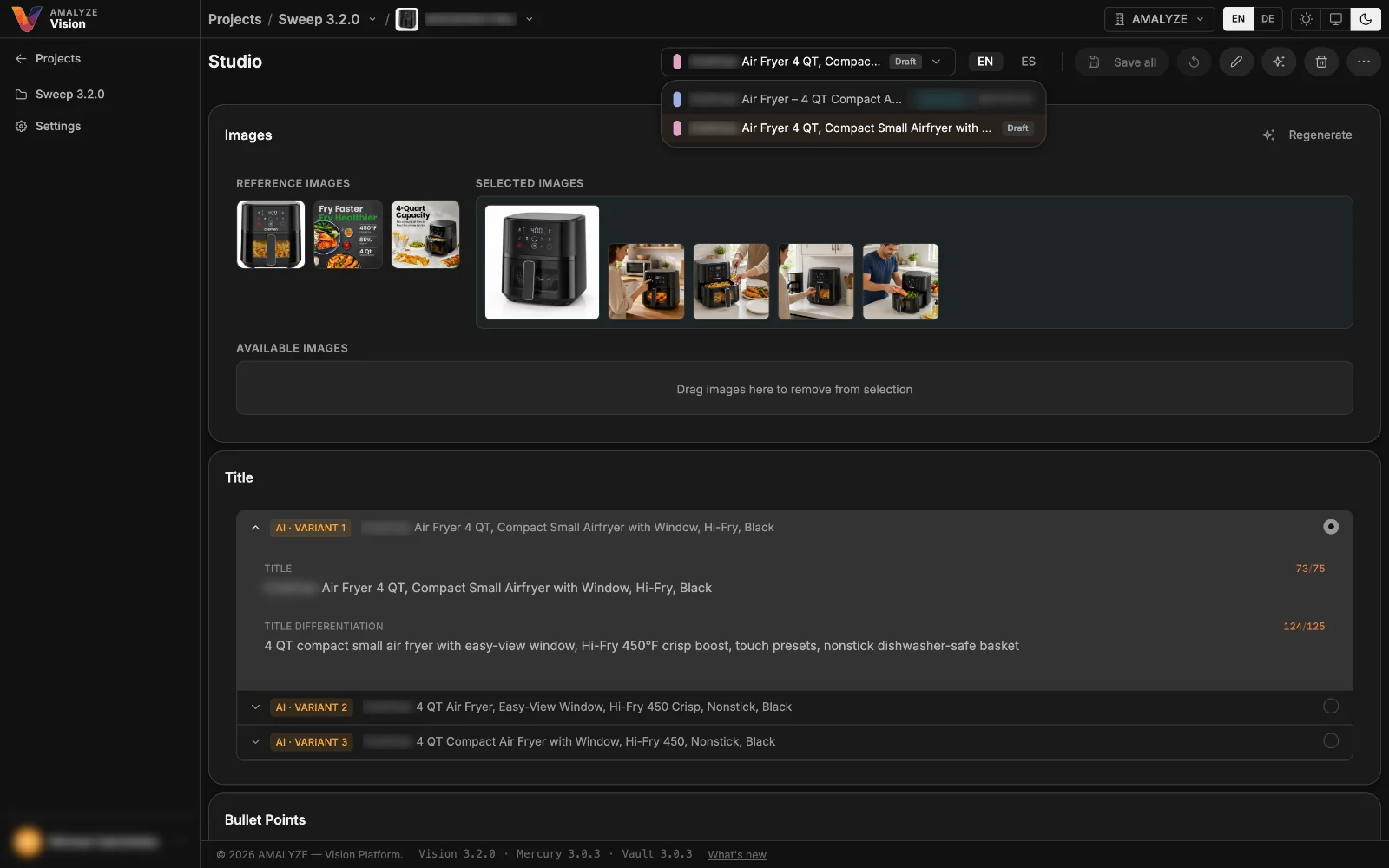Collapse AI Variant 1 title row
The height and width of the screenshot is (868, 1389).
pyautogui.click(x=255, y=527)
